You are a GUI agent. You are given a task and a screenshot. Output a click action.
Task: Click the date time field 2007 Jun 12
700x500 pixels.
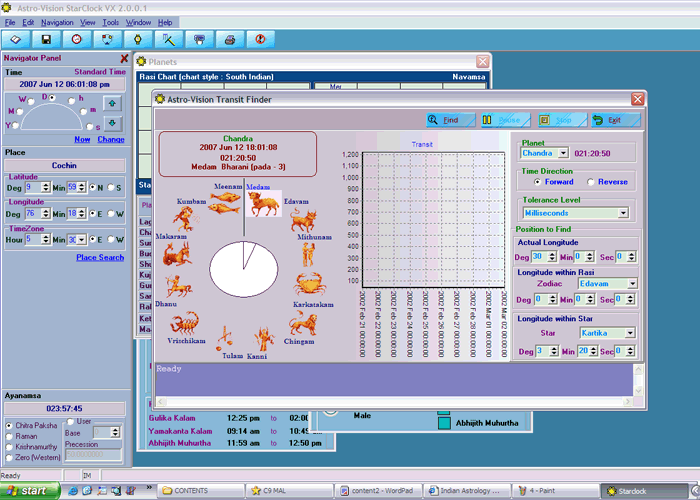tap(64, 84)
